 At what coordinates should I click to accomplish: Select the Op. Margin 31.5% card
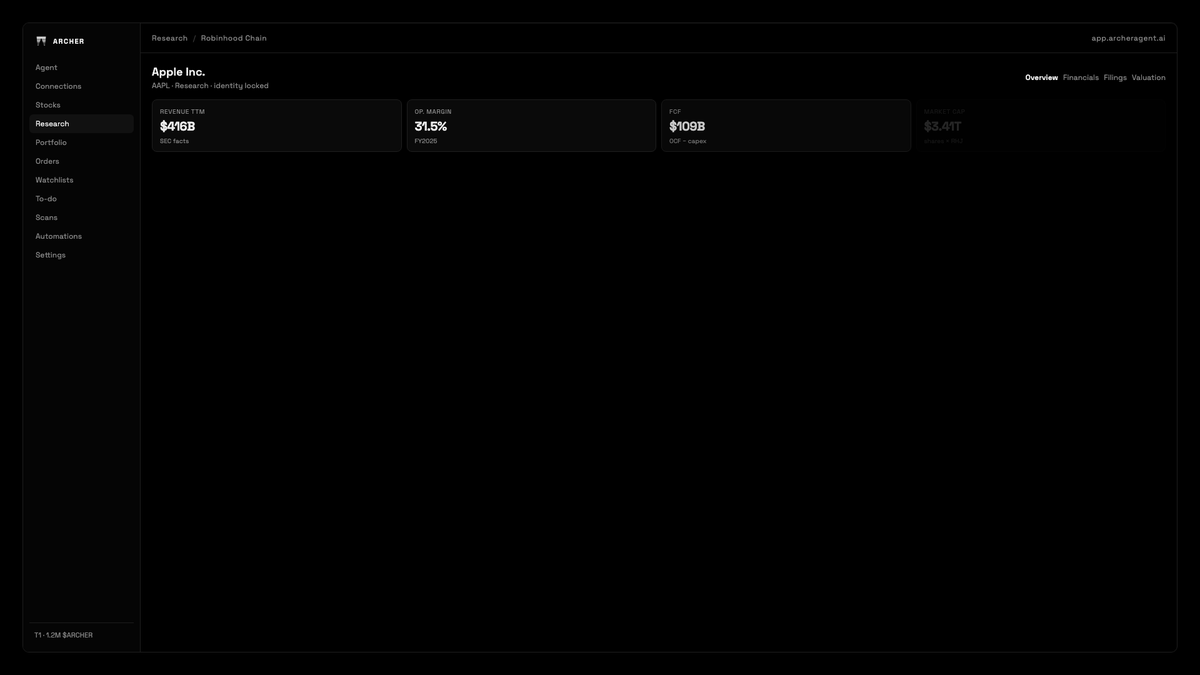(x=531, y=126)
